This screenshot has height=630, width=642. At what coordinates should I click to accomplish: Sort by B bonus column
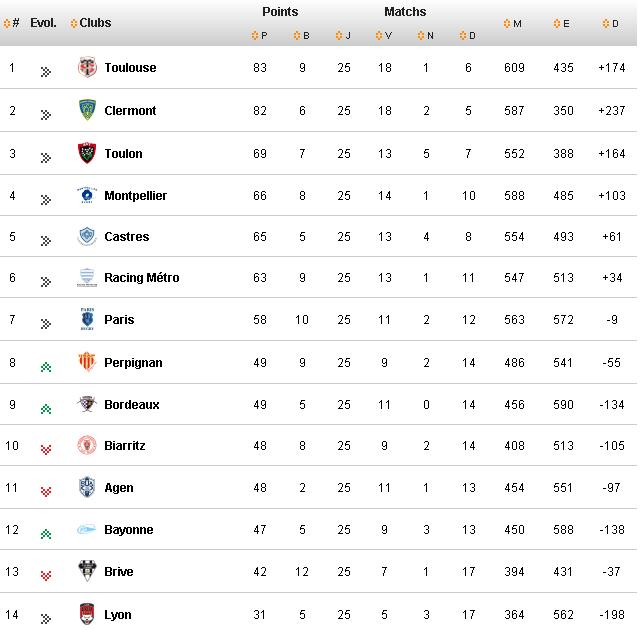(300, 37)
